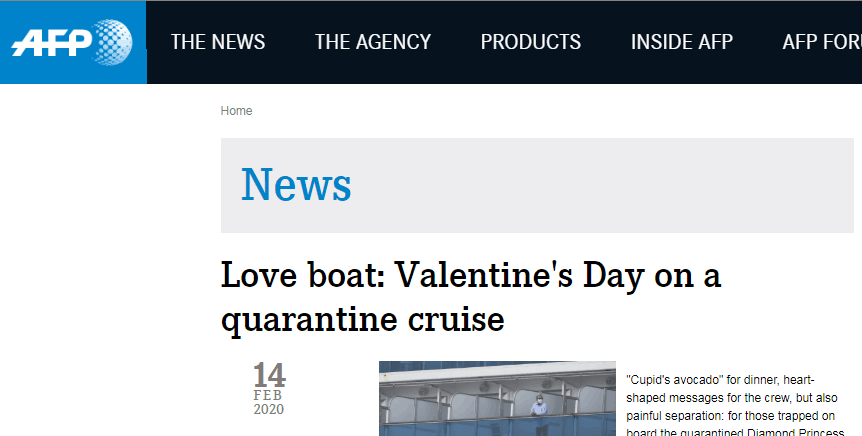Click the blue News section heading

296,185
